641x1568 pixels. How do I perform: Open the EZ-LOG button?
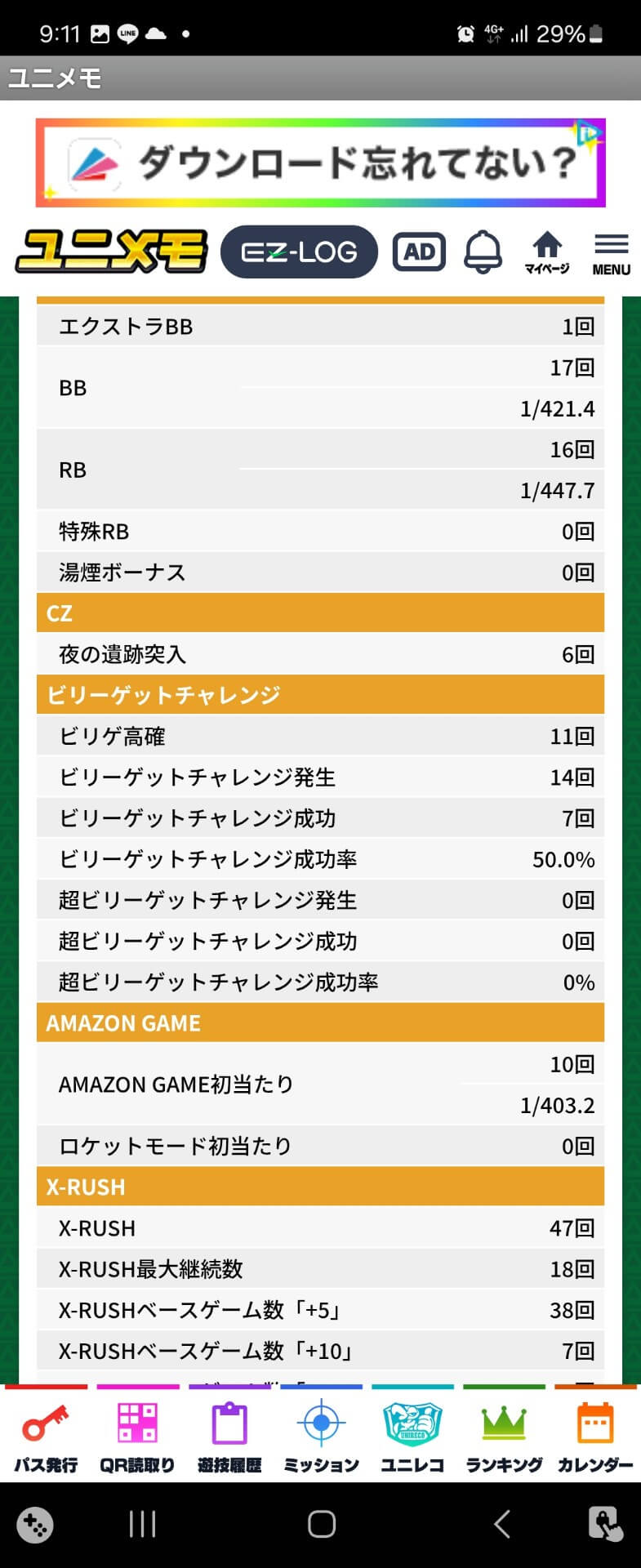(299, 252)
